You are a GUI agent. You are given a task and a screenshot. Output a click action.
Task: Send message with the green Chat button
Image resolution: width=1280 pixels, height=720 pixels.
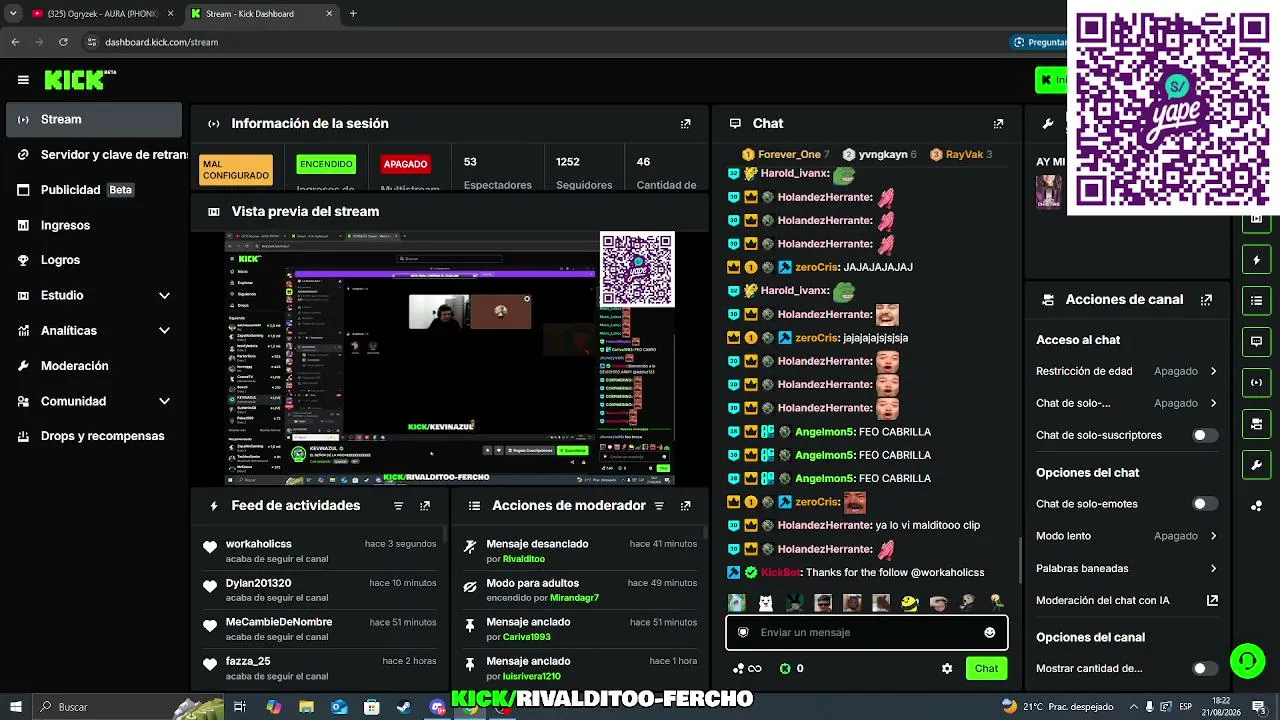point(986,669)
